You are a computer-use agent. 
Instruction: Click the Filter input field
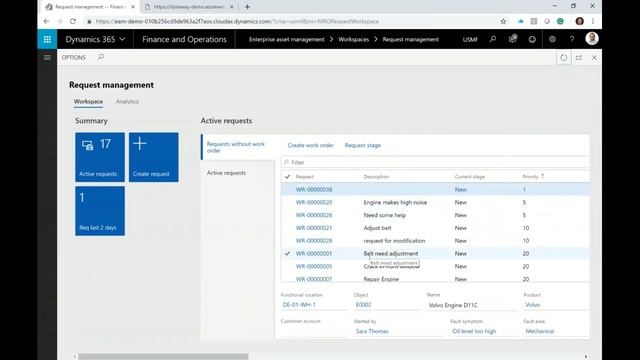point(435,162)
